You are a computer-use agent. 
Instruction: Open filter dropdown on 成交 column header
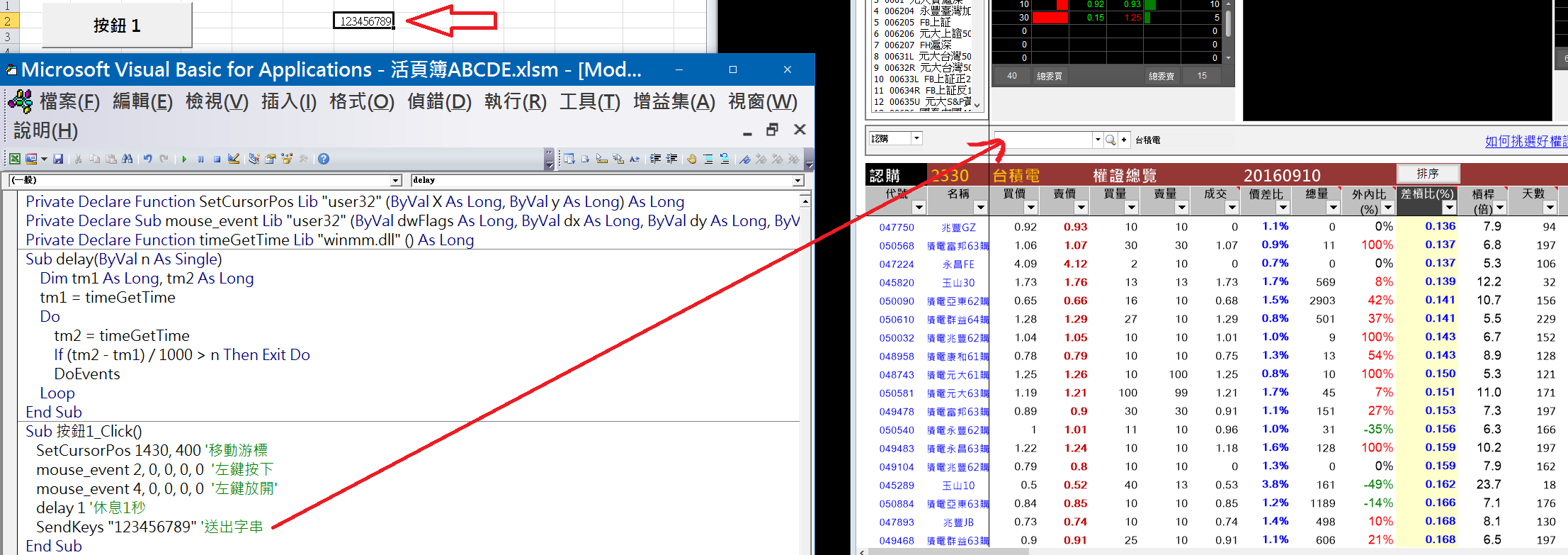pos(1232,208)
